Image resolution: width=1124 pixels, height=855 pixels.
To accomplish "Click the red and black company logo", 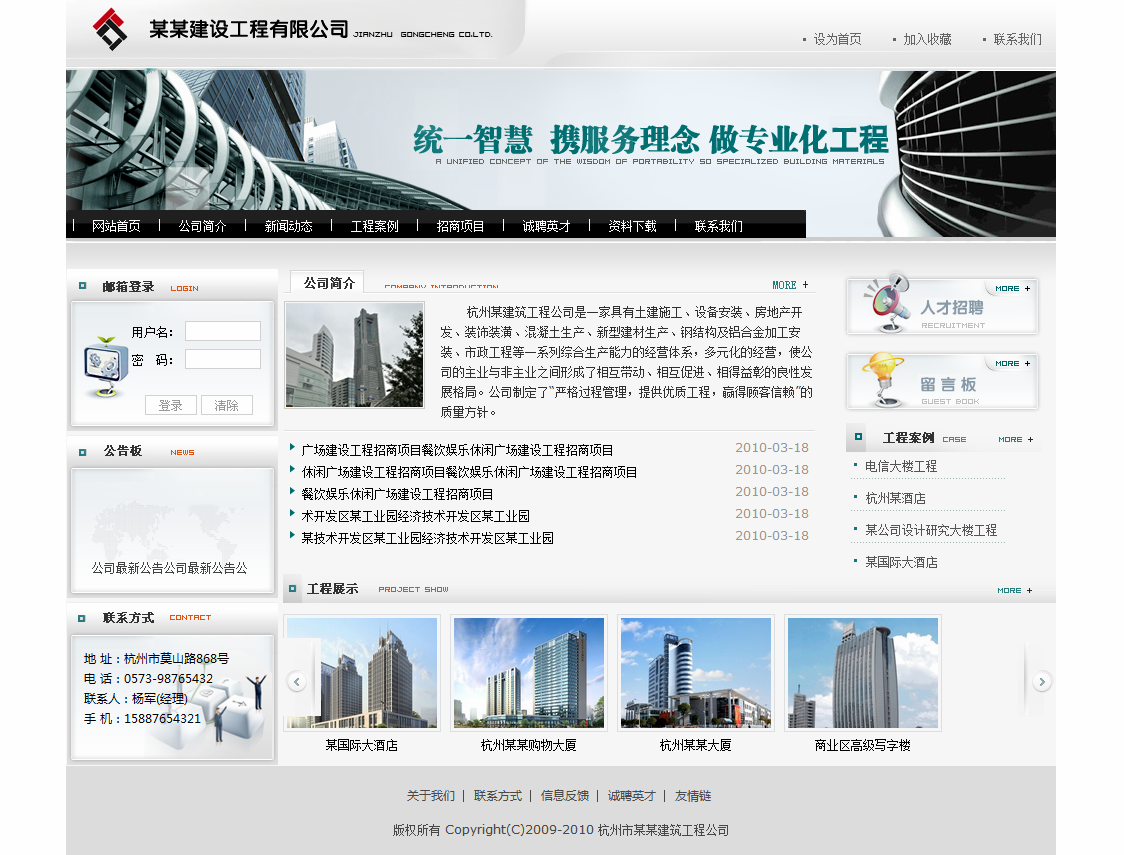I will coord(110,29).
